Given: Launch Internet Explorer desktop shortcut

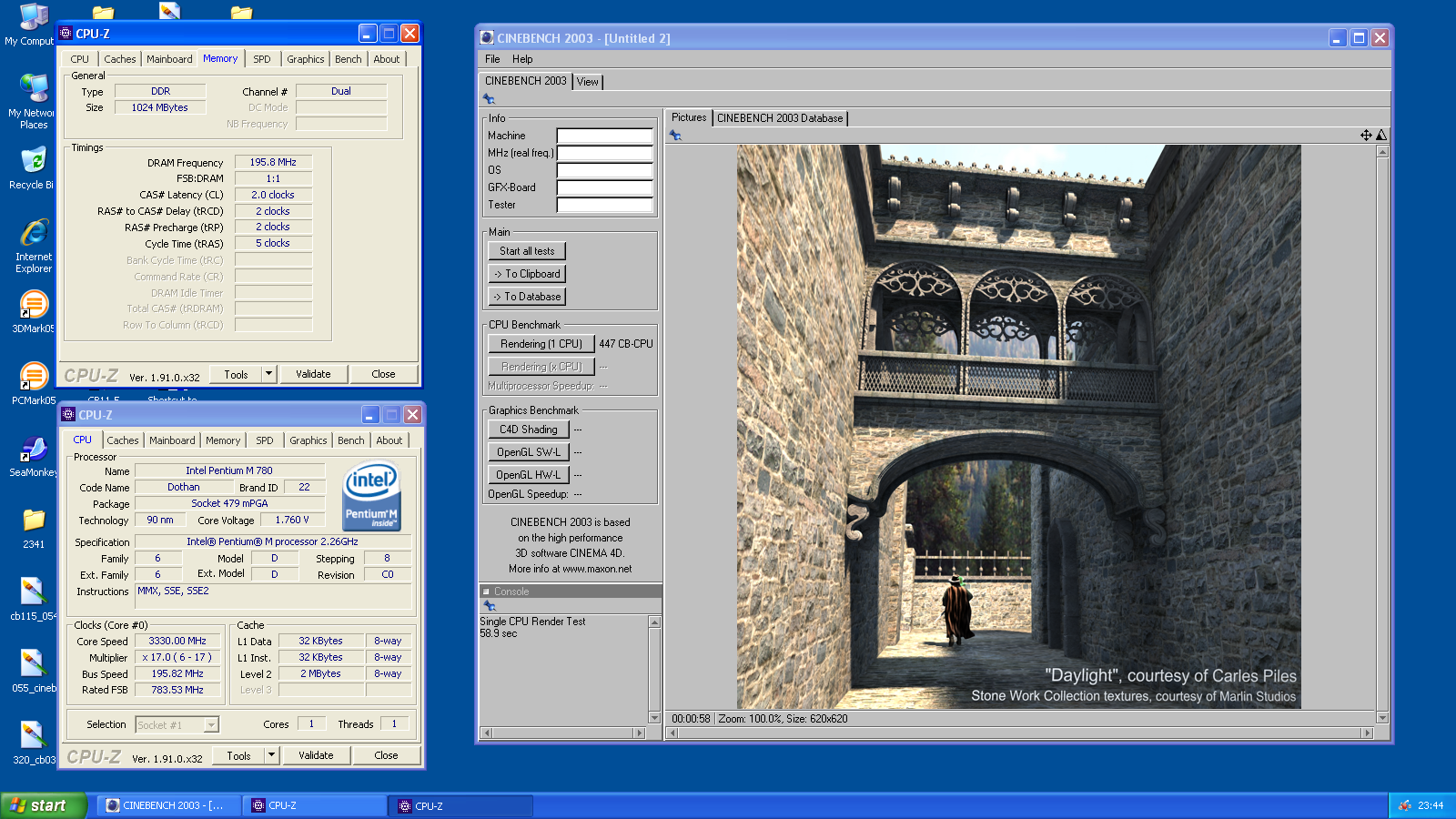Looking at the screenshot, I should [34, 233].
